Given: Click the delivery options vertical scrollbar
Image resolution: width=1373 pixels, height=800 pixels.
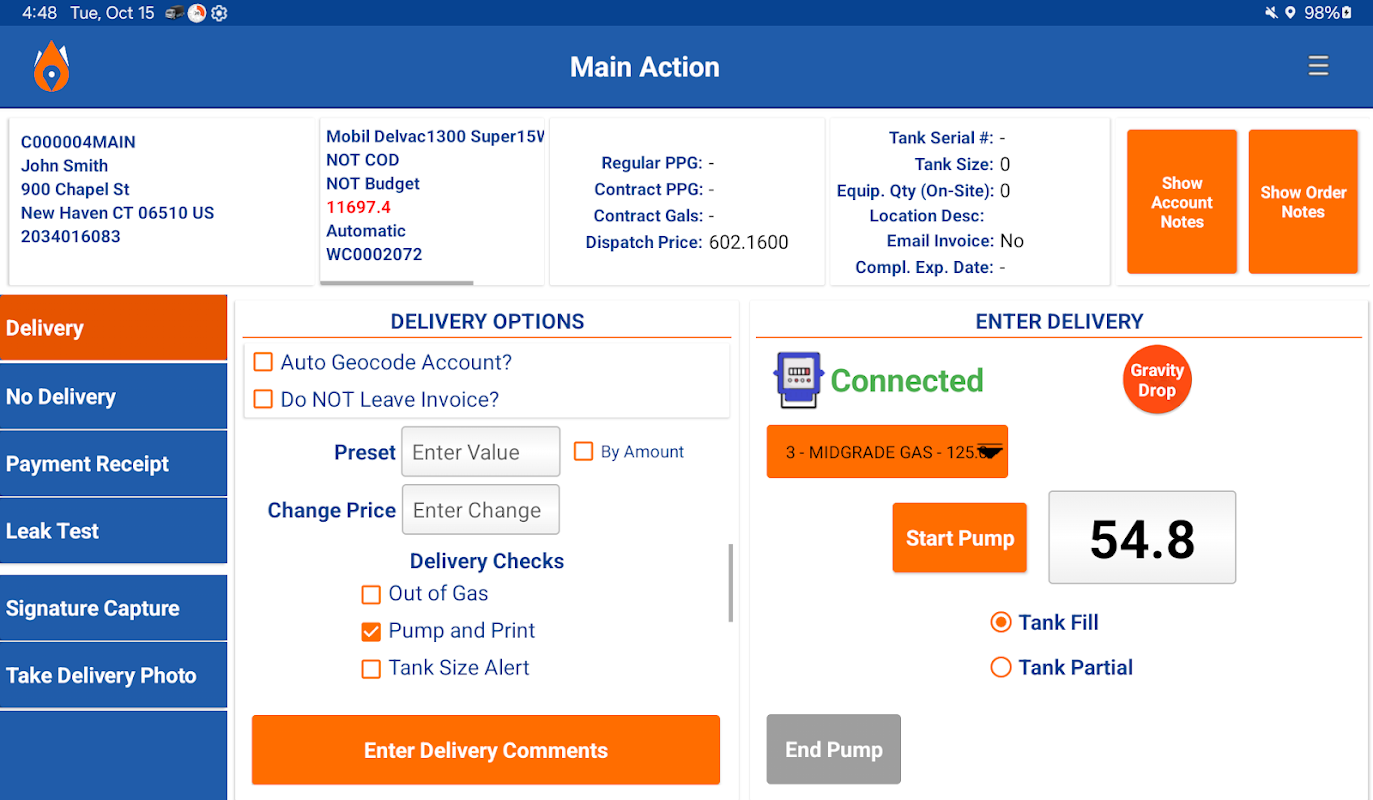Looking at the screenshot, I should pos(731,582).
